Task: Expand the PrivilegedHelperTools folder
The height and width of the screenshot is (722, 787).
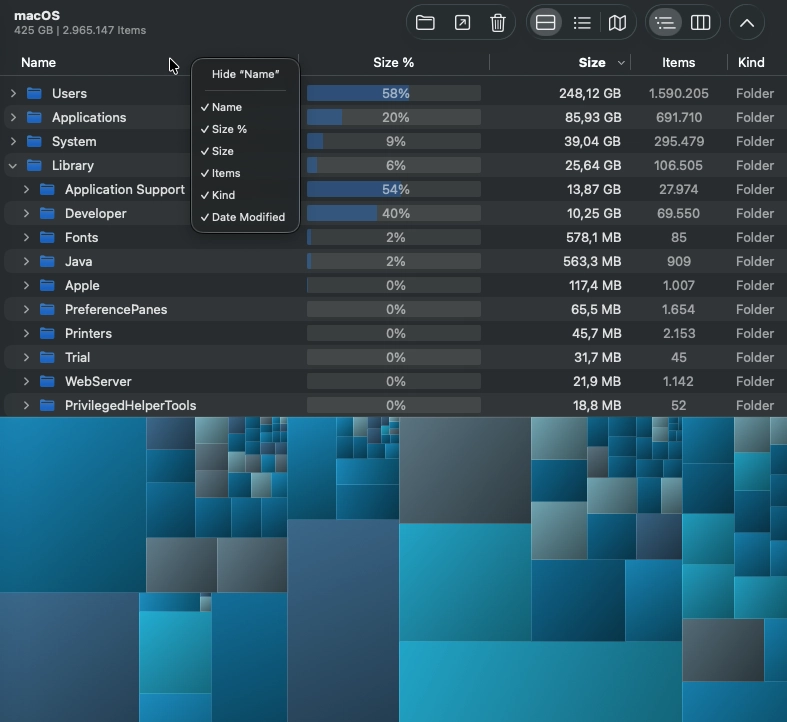Action: tap(26, 406)
